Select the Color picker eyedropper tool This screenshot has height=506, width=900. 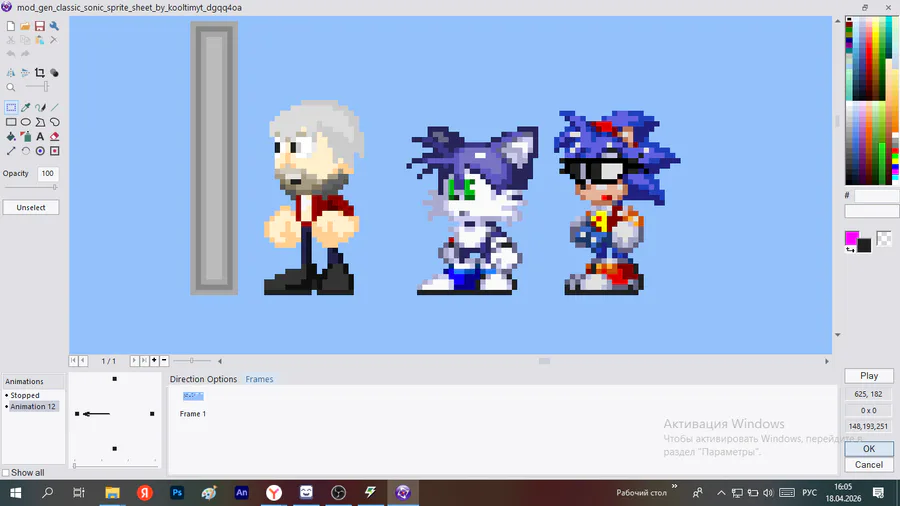pyautogui.click(x=26, y=107)
